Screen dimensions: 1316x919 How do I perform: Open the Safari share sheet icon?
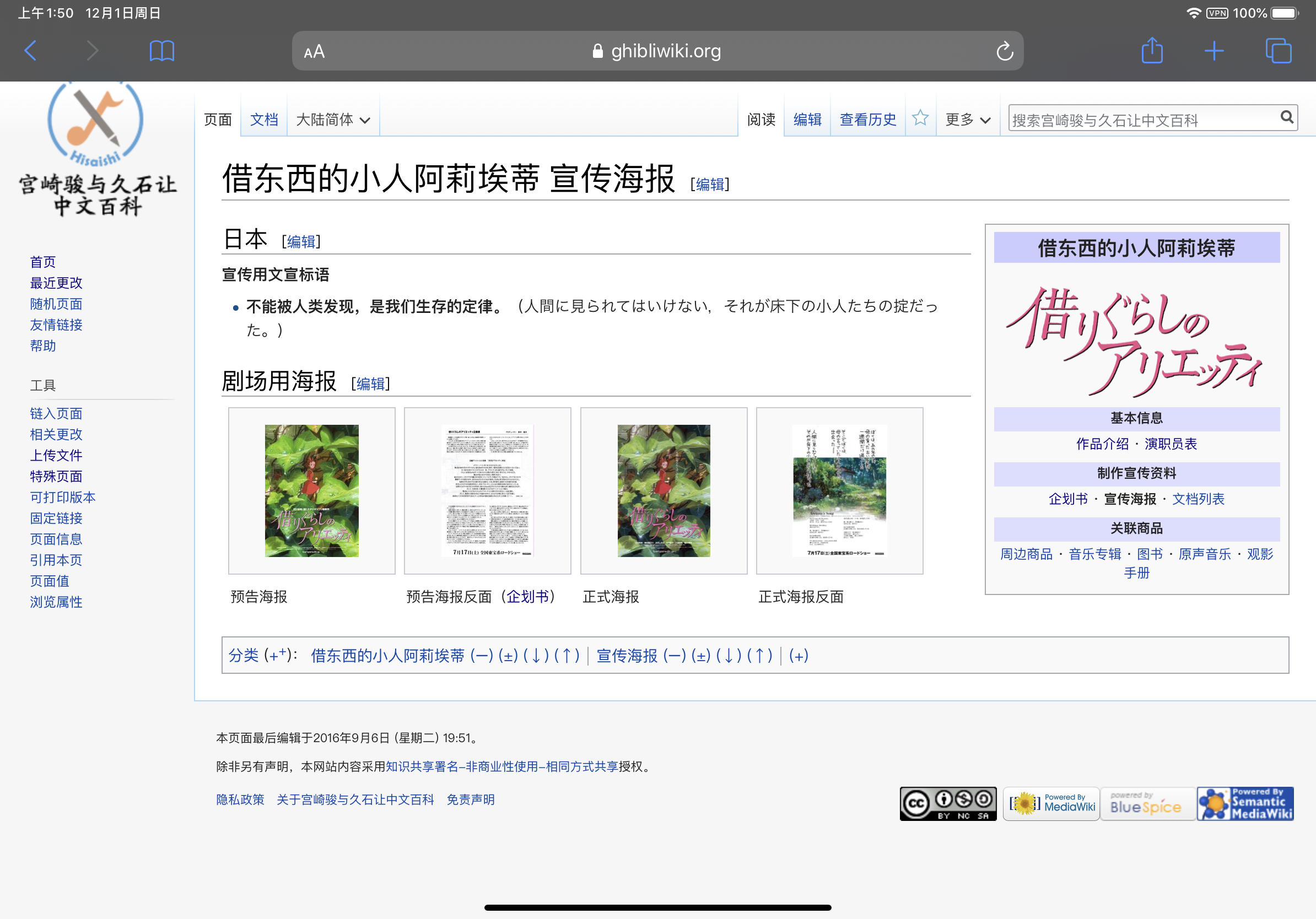tap(1152, 51)
